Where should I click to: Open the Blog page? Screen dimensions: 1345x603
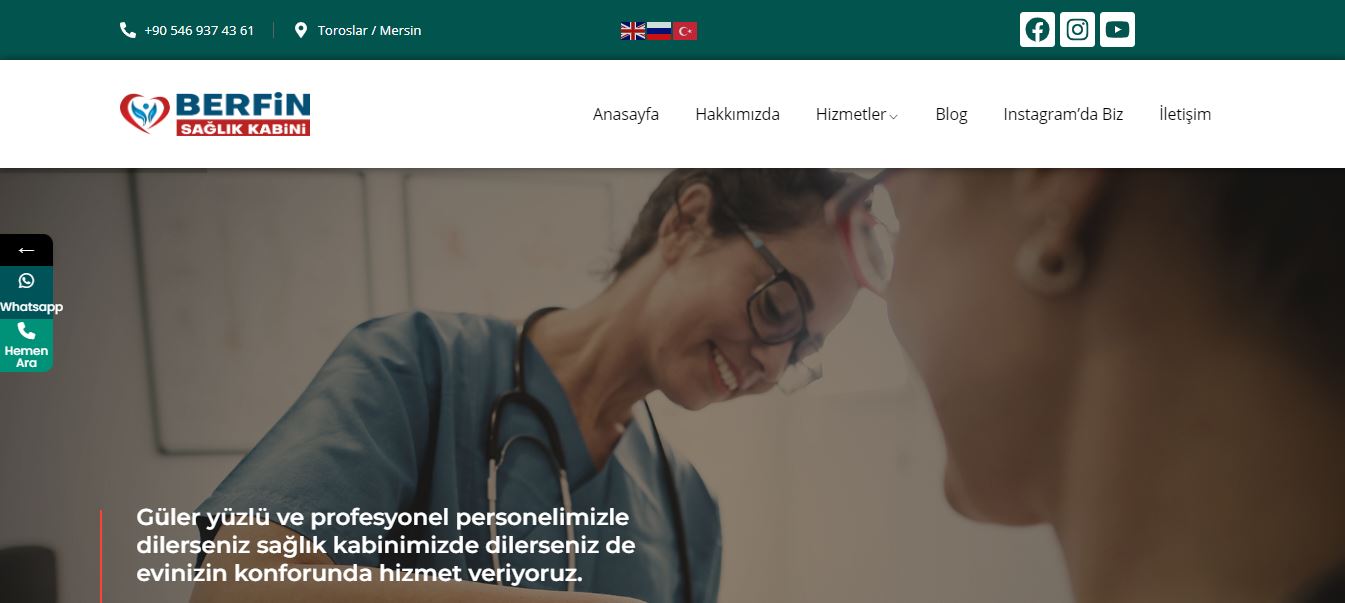coord(951,114)
